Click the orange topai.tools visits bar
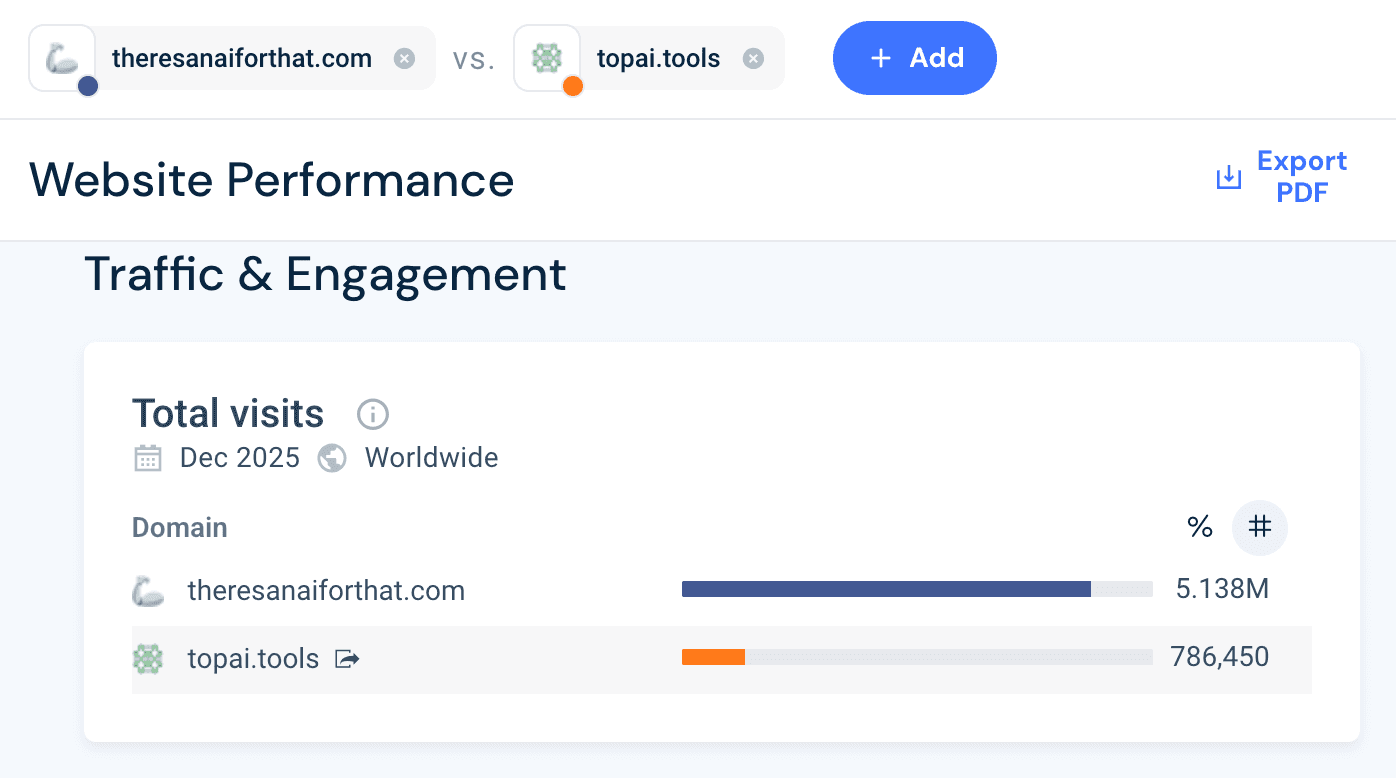 [x=713, y=657]
